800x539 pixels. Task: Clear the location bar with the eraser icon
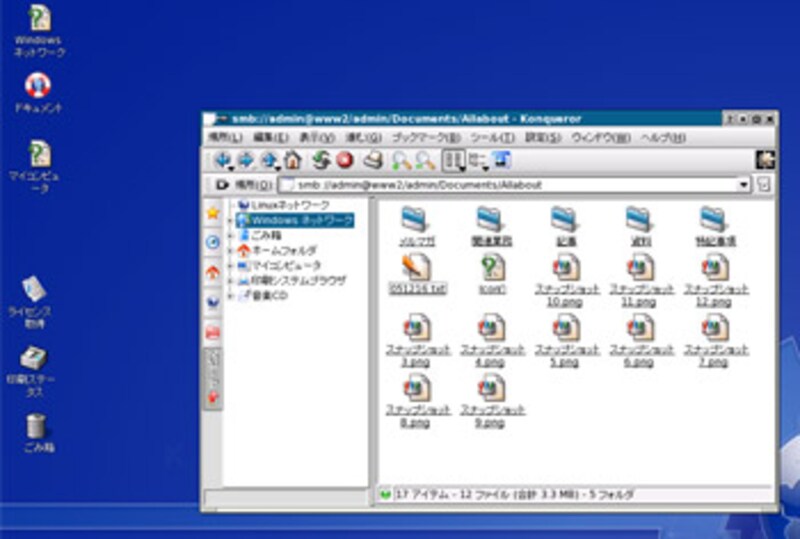click(222, 184)
